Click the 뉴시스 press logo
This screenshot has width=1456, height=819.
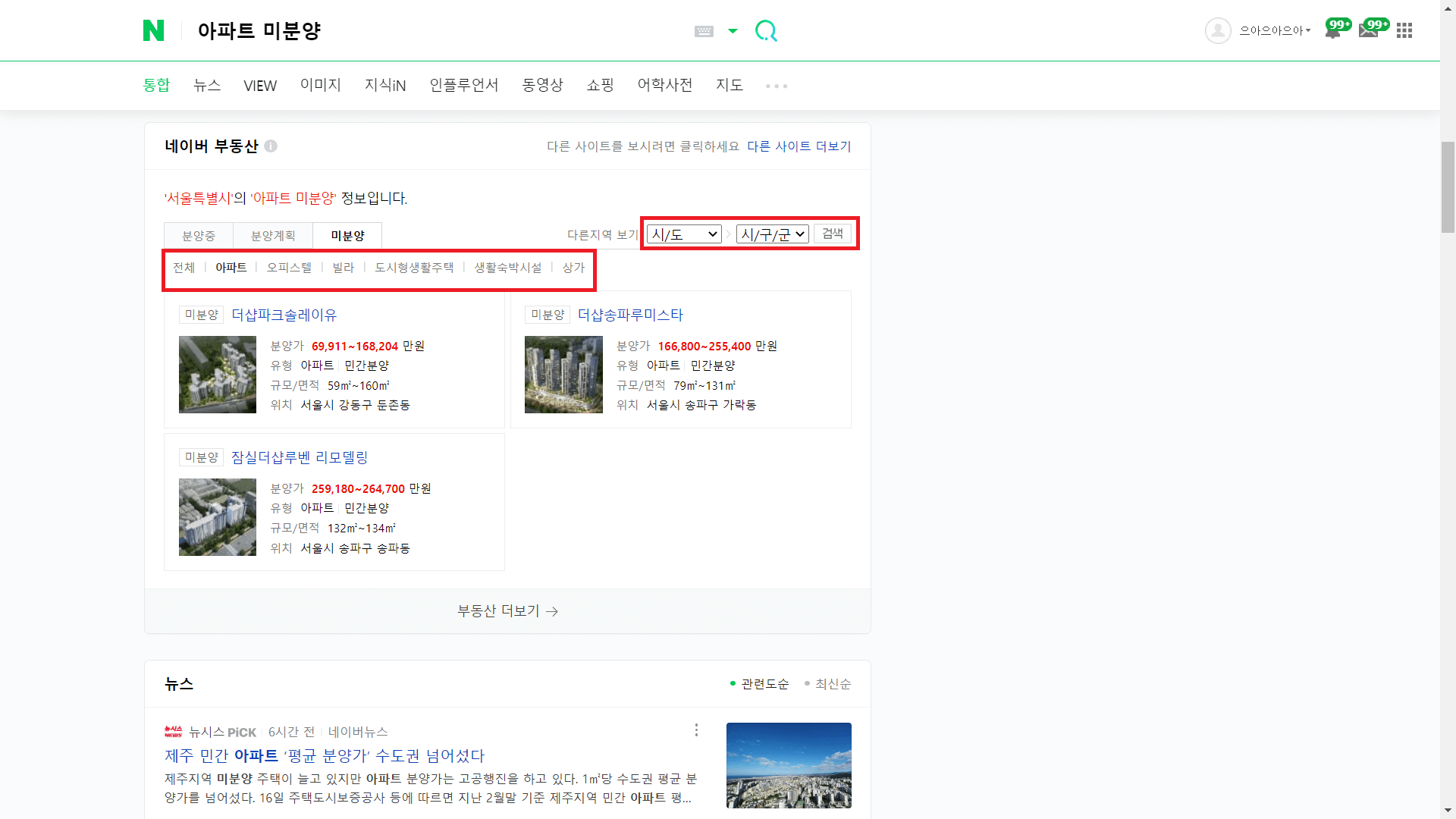tap(173, 732)
